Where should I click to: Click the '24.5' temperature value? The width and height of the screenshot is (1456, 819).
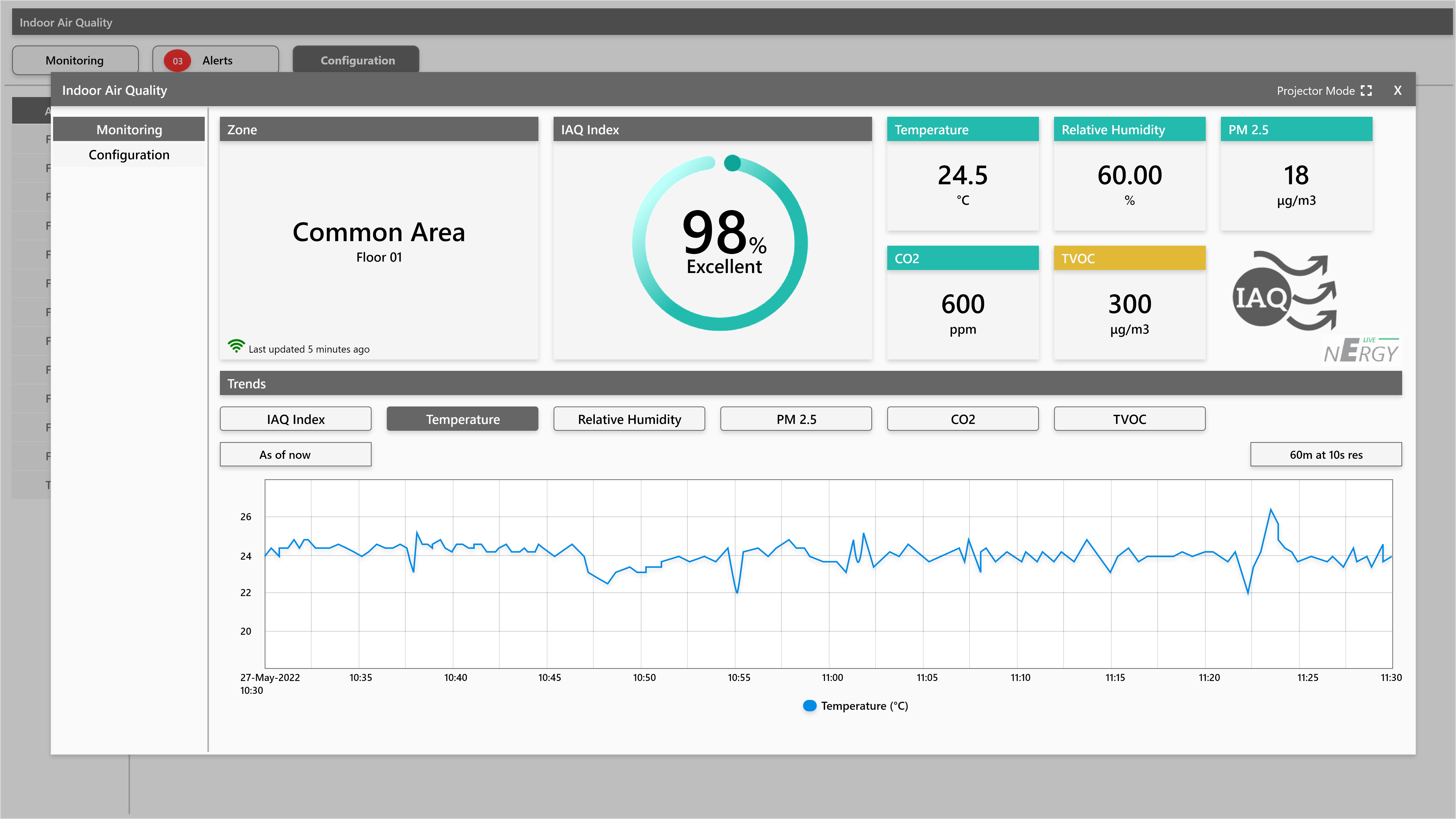[x=963, y=175]
